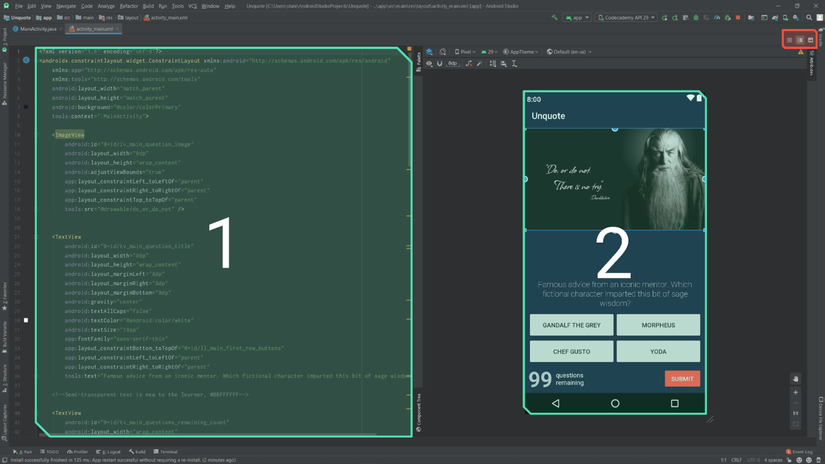Open the Gradle side panel
The image size is (825, 464).
click(x=820, y=38)
